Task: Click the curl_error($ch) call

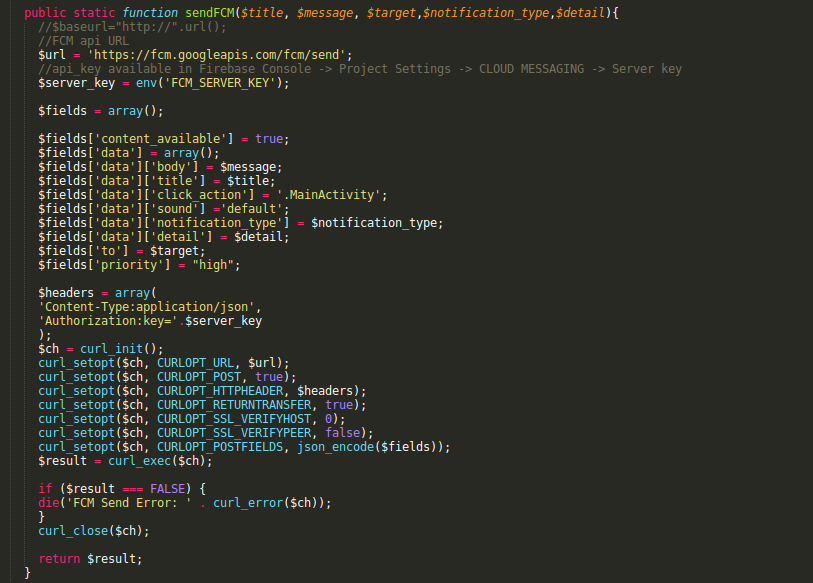Action: [x=265, y=503]
